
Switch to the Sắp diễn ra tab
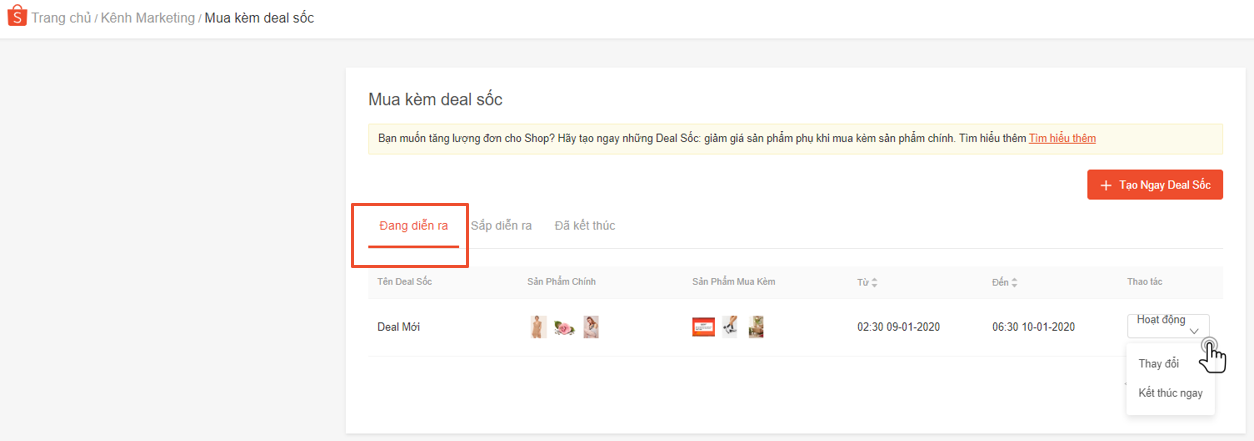pos(501,225)
